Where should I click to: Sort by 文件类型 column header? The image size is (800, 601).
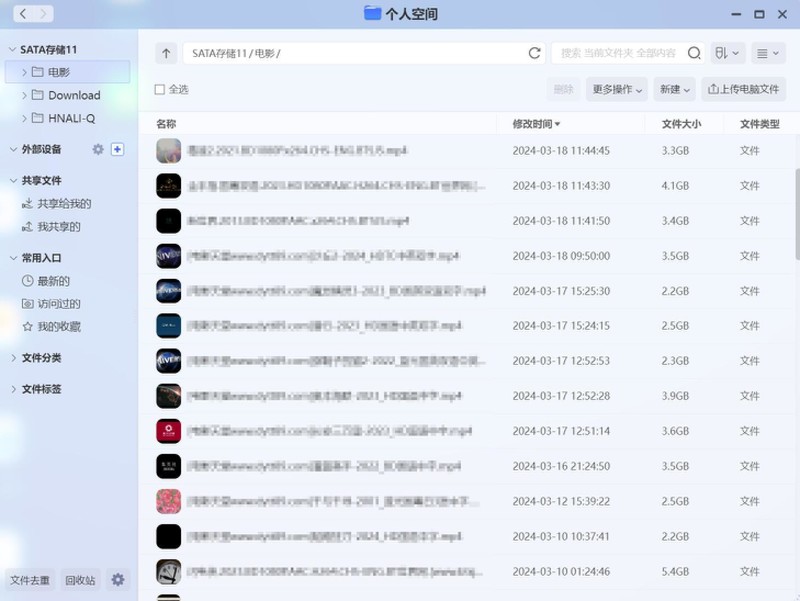click(760, 124)
